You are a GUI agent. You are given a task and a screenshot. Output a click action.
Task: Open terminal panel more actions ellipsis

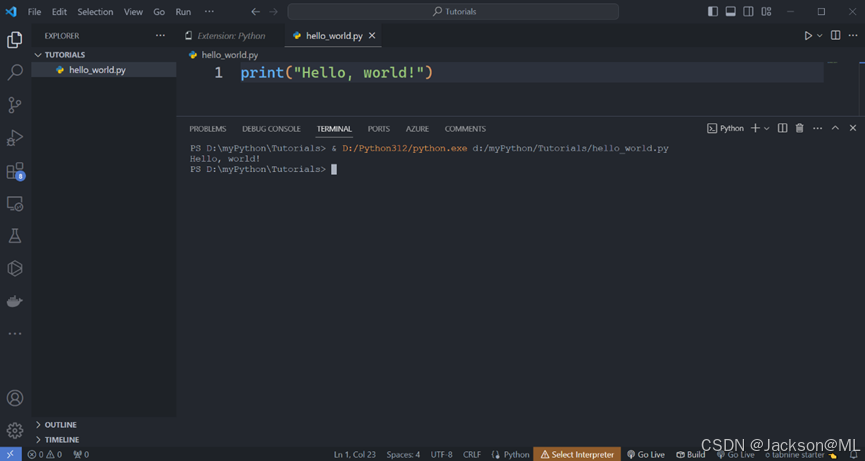(x=818, y=128)
